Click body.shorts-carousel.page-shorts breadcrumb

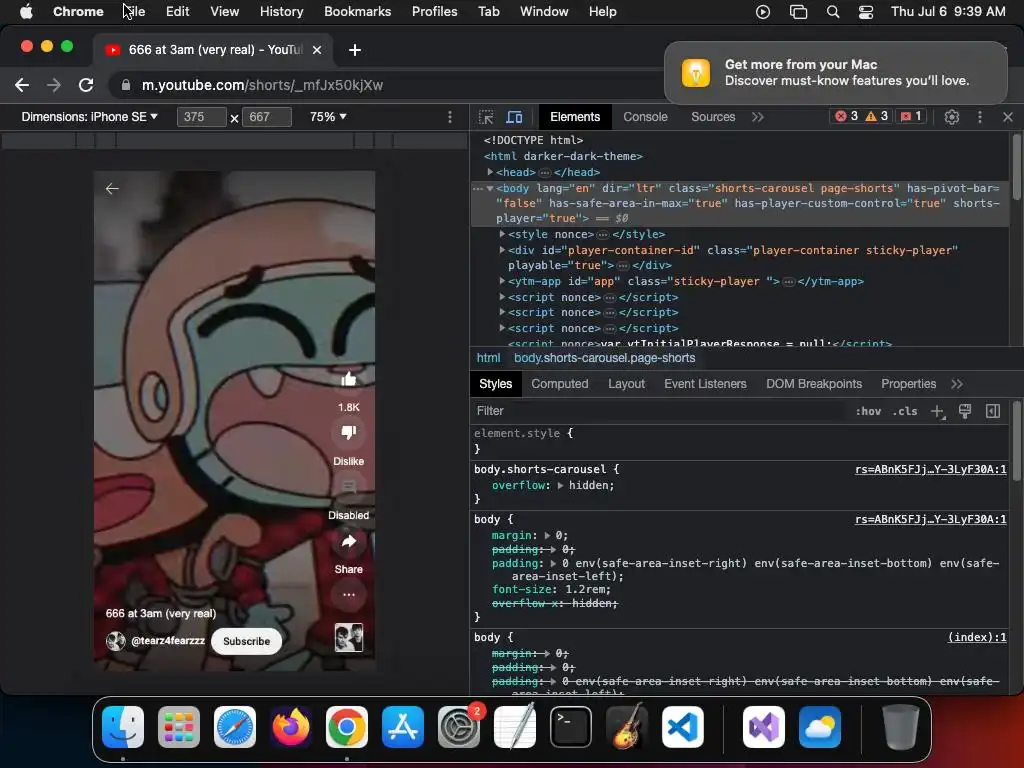(x=604, y=358)
